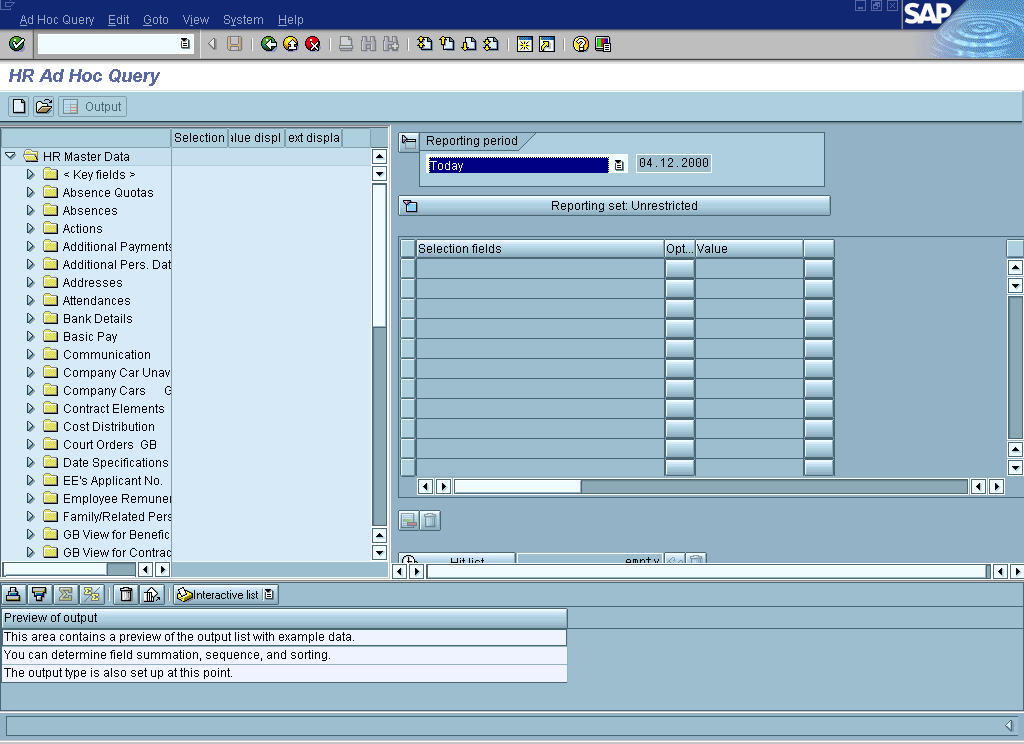Open the command field history dropdown
Viewport: 1024px width, 744px height.
click(185, 44)
